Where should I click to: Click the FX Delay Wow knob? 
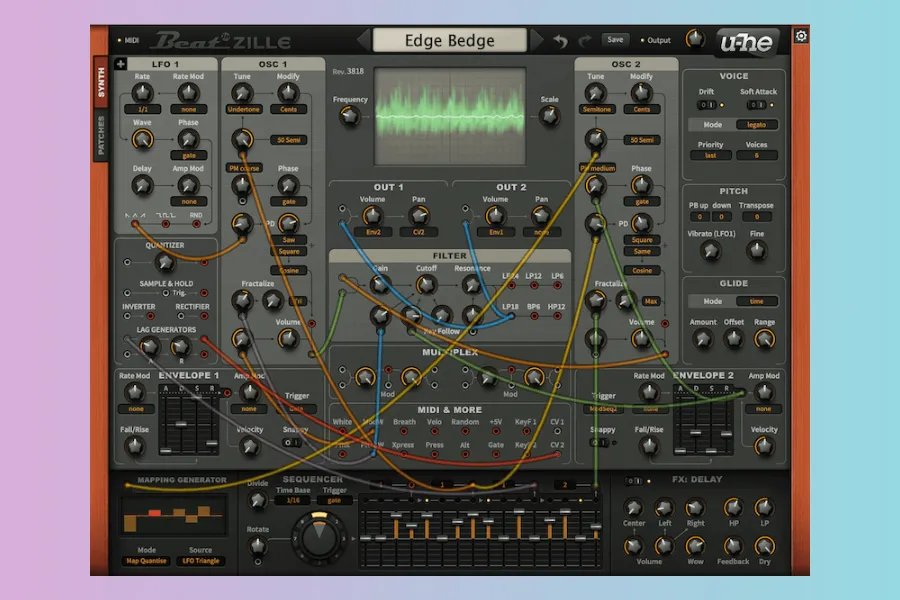[695, 545]
